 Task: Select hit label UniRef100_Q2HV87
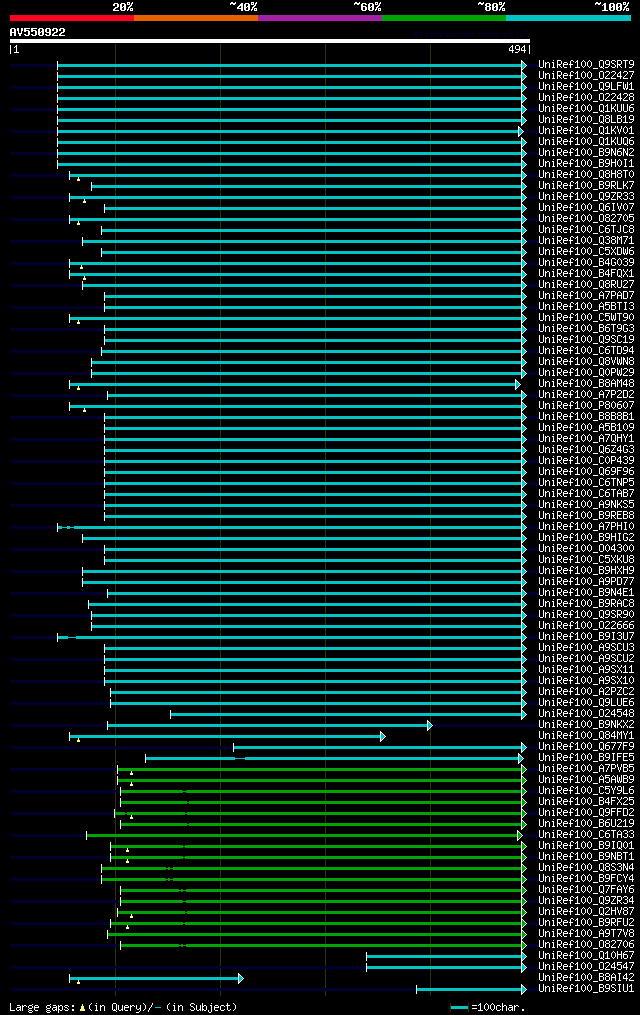click(586, 912)
